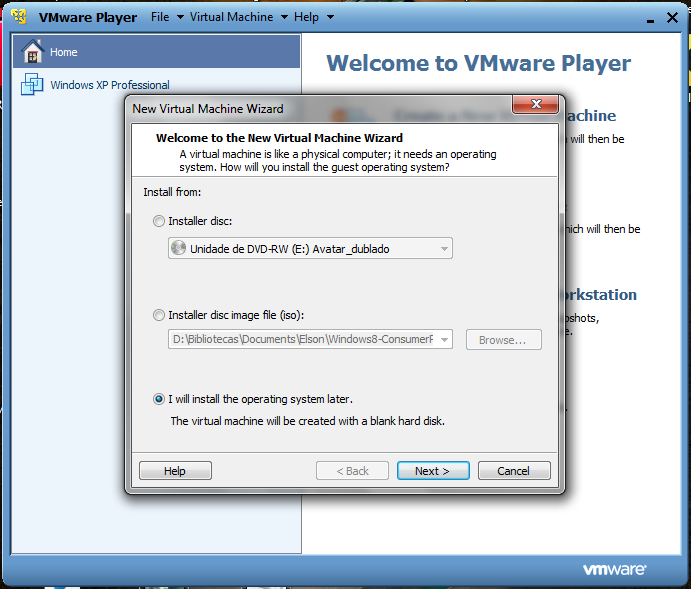Select Installer disc image file (iso) option
The width and height of the screenshot is (691, 589).
(x=159, y=315)
